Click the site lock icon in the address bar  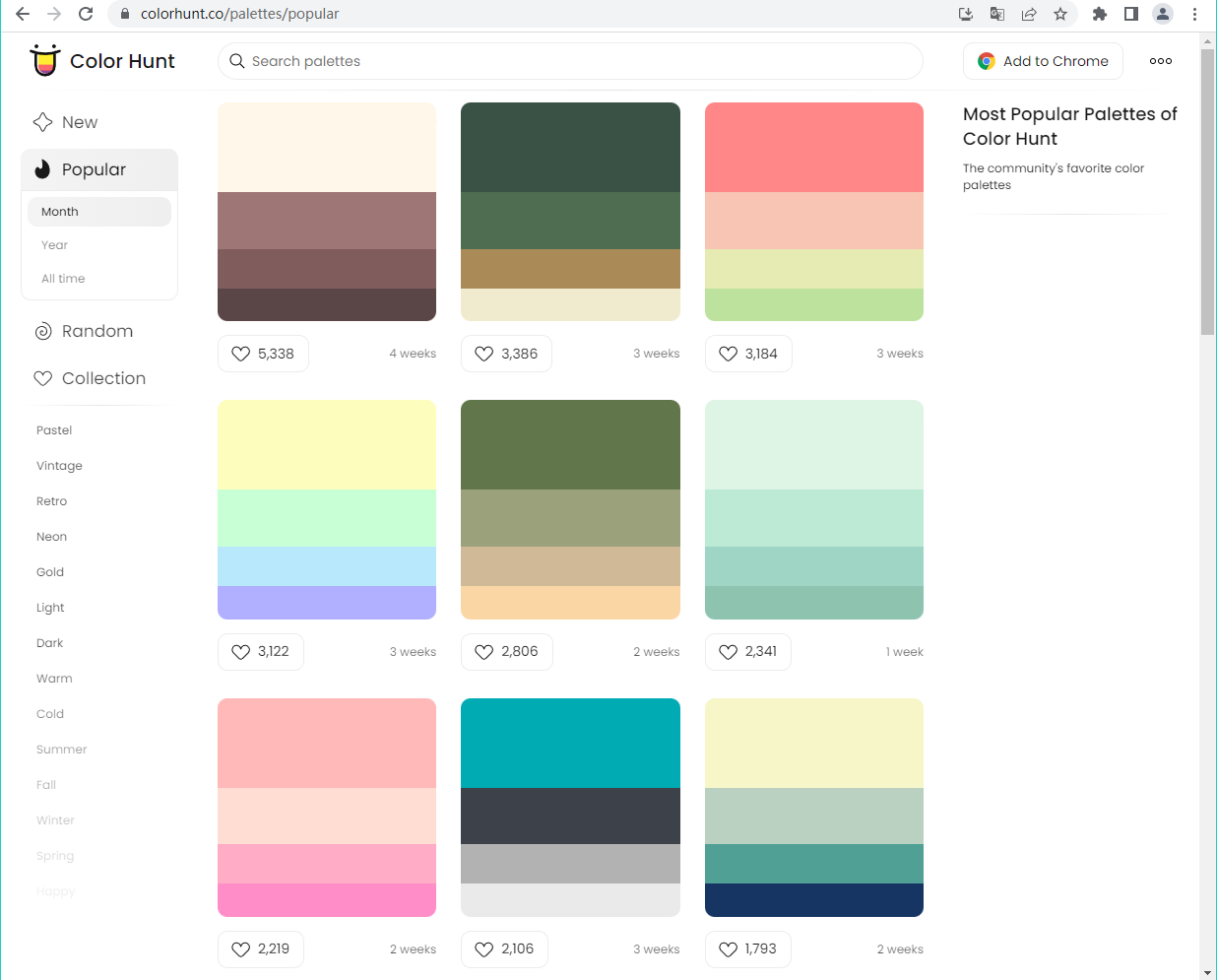[x=124, y=14]
